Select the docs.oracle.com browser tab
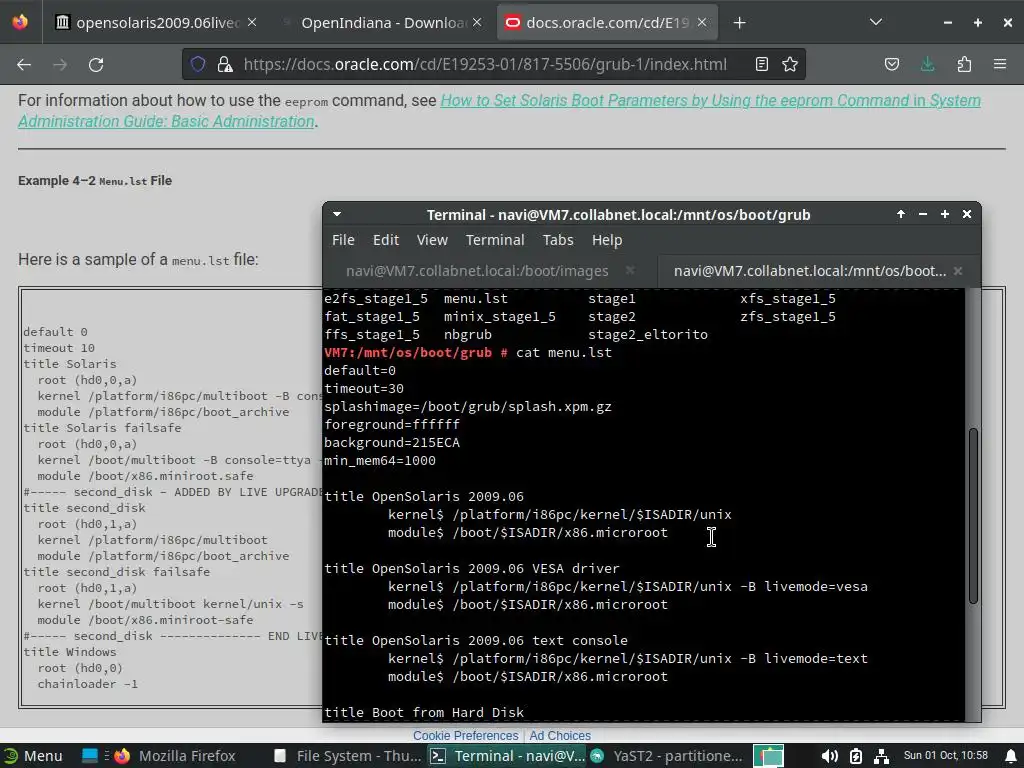The image size is (1024, 768). [x=607, y=23]
